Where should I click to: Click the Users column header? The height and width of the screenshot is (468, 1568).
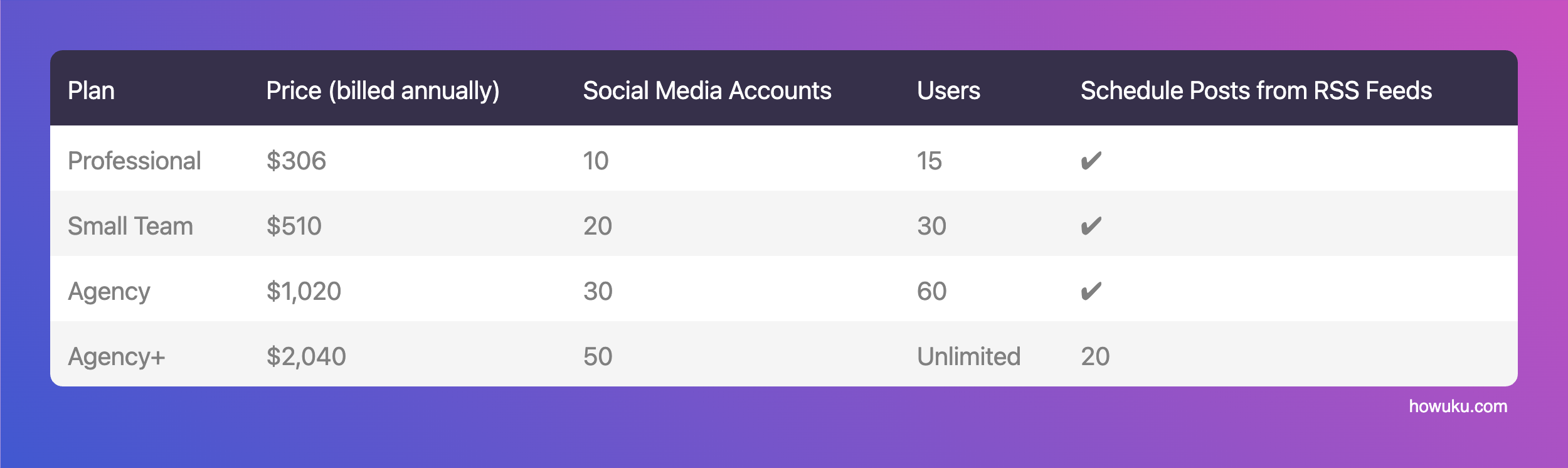(x=948, y=91)
